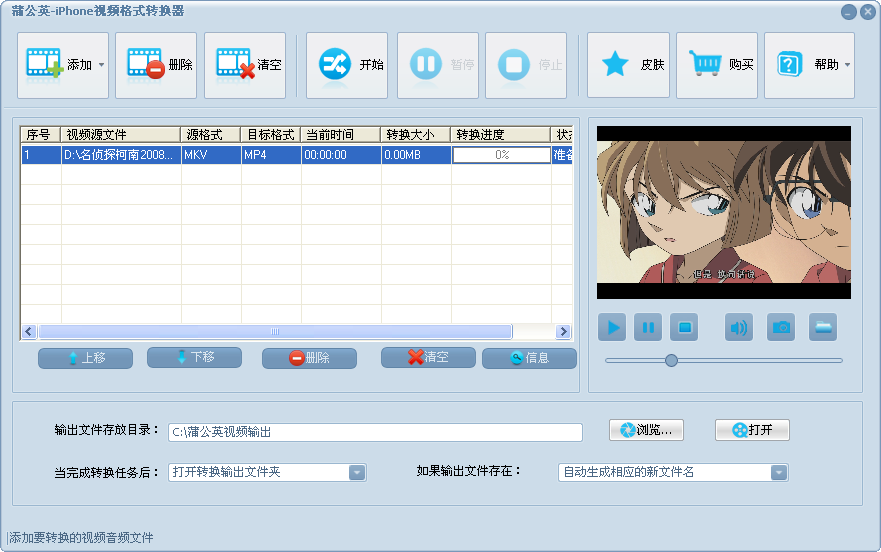Play the preview video

612,327
